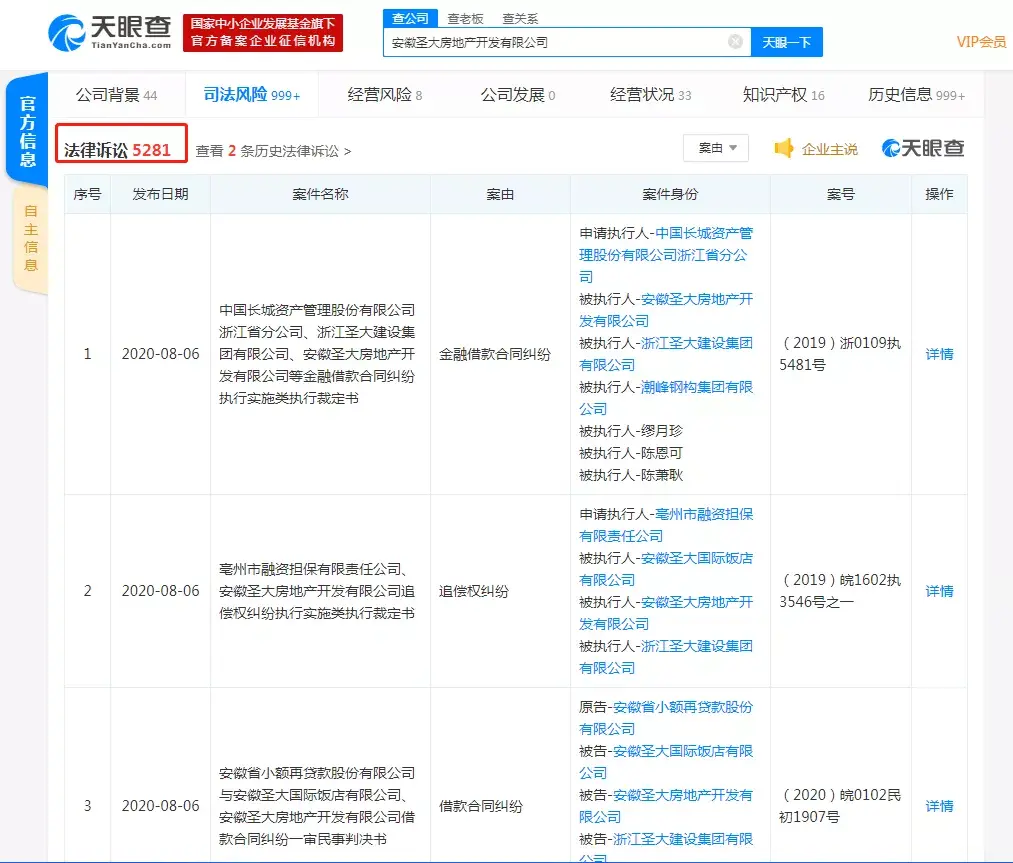The image size is (1013, 863).
Task: Open 中国长城资产管理股份有限公司浙江省分公司 link
Action: [x=665, y=255]
